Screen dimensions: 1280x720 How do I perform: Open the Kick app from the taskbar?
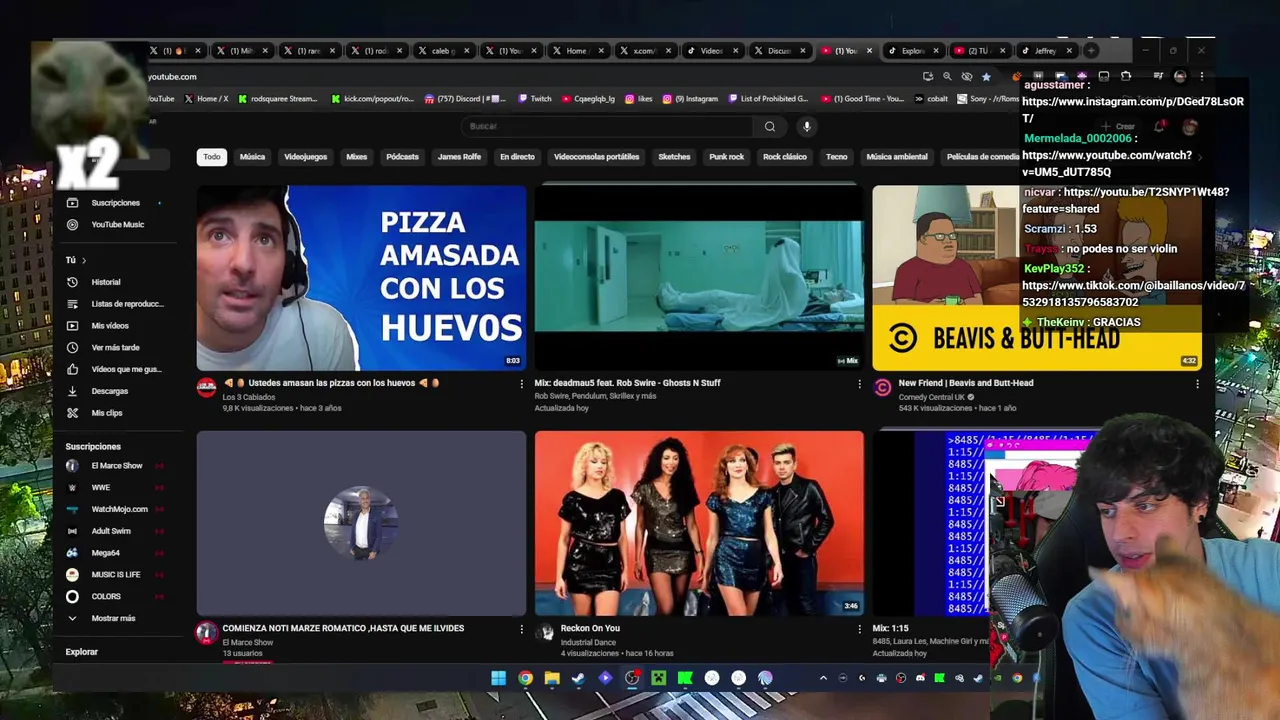pos(685,678)
